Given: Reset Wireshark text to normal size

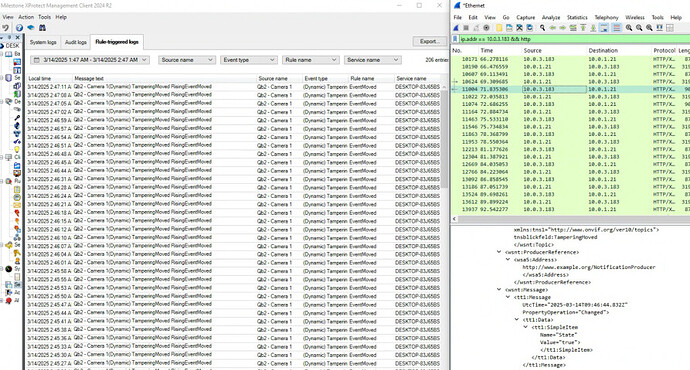Looking at the screenshot, I should click(x=649, y=28).
